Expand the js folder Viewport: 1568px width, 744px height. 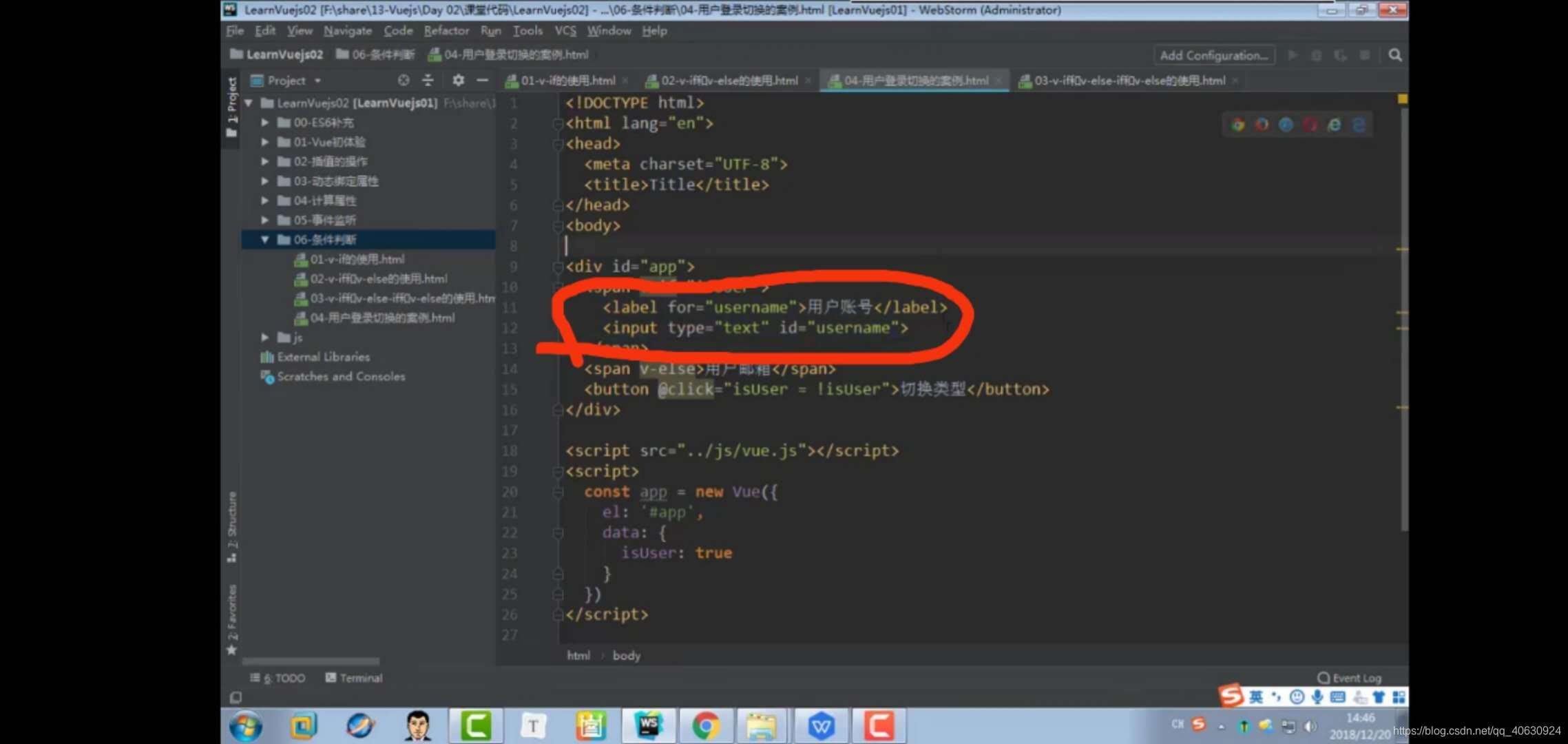tap(265, 337)
